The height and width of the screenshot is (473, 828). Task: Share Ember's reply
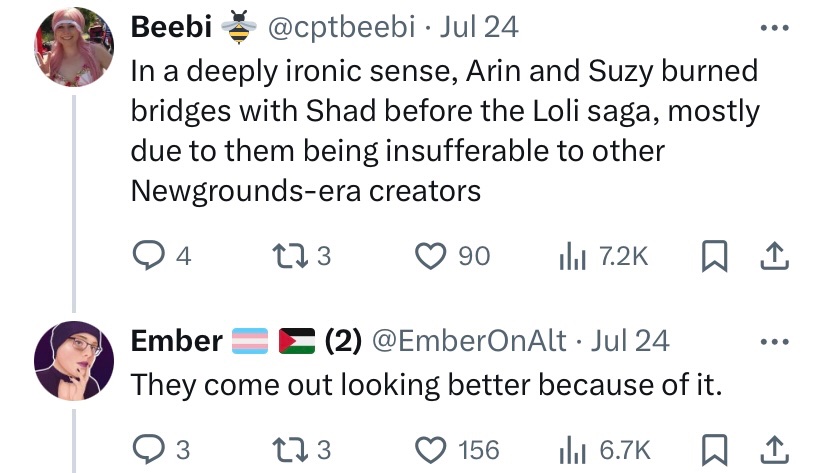click(x=774, y=450)
